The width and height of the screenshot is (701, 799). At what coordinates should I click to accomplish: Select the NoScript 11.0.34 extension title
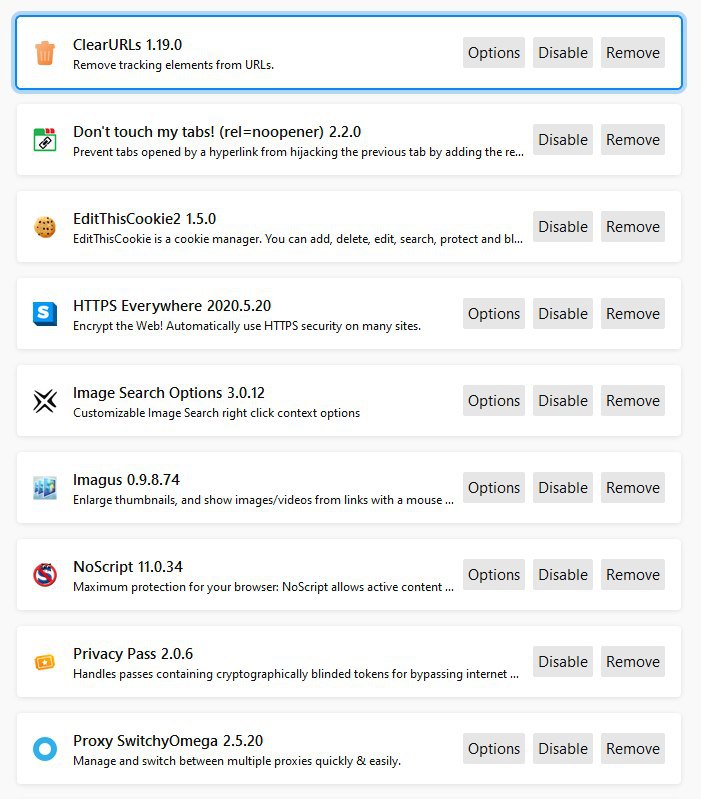(128, 567)
